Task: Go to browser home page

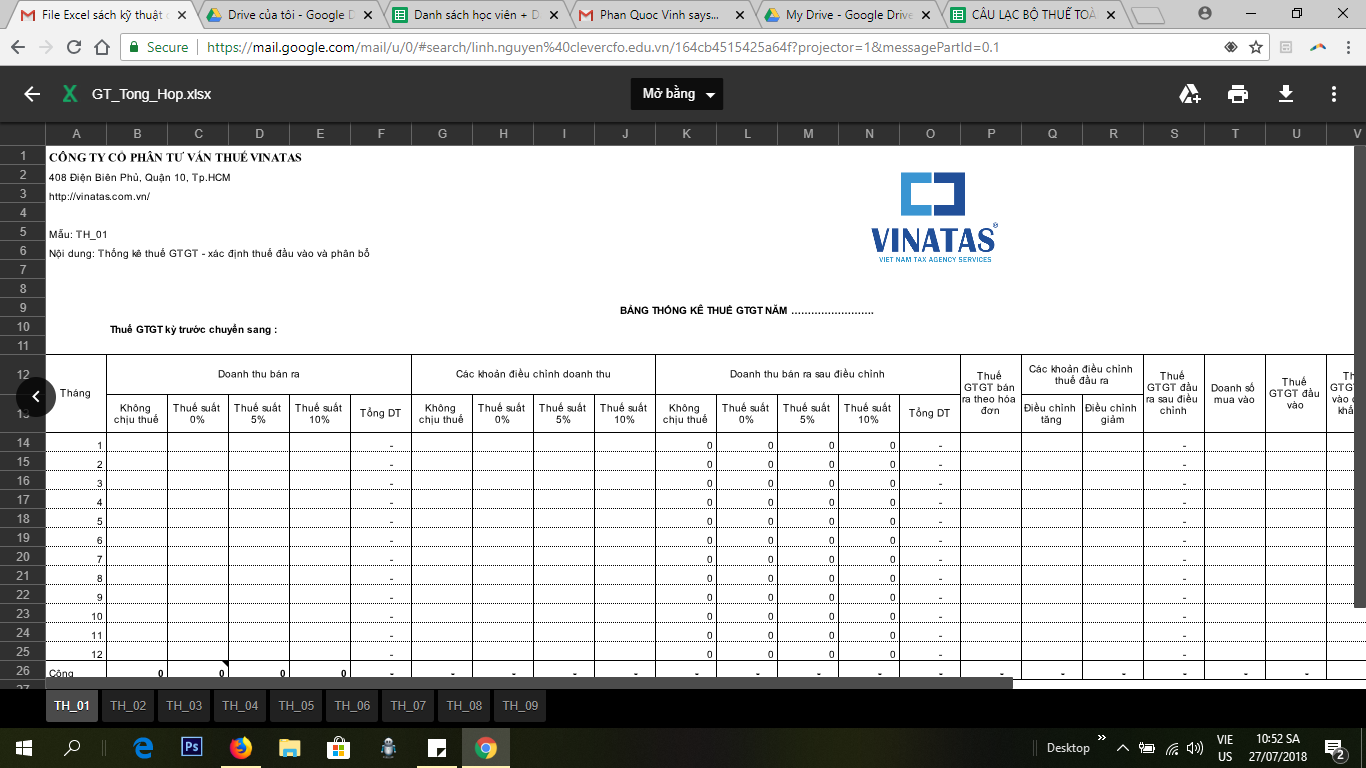Action: coord(101,47)
